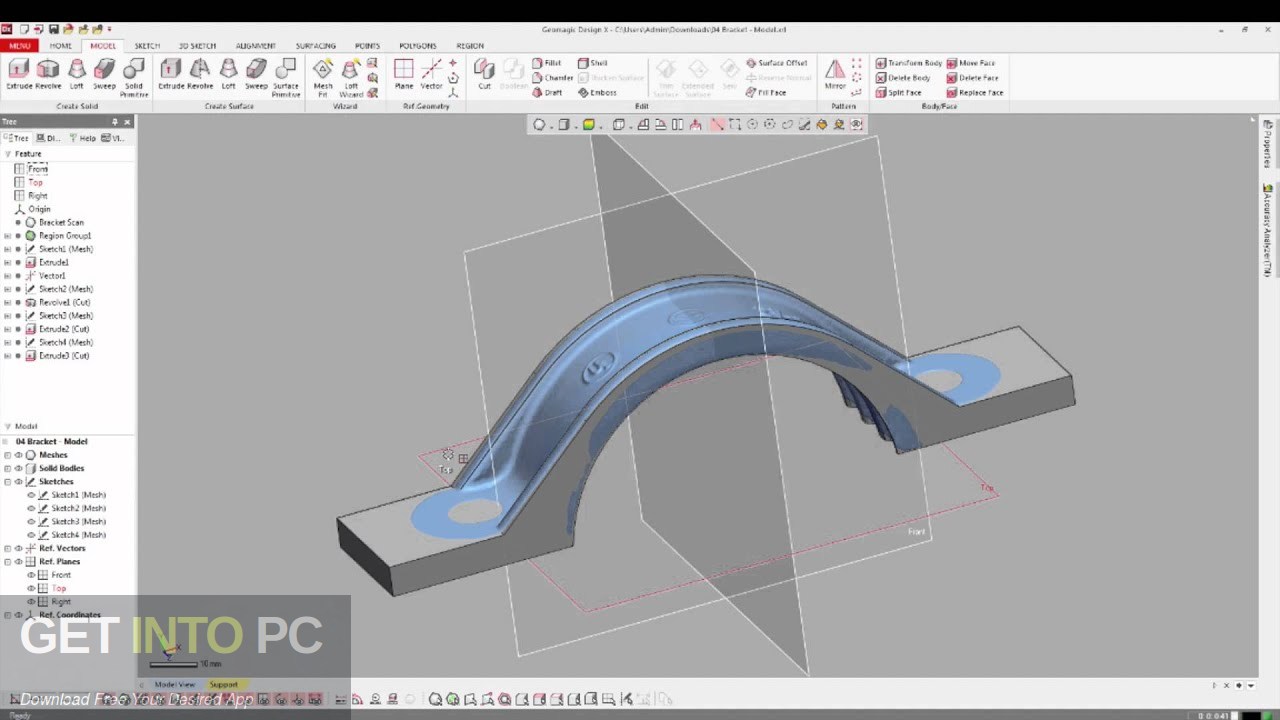Open the Accuracy Analyzer side panel
This screenshot has width=1280, height=720.
(x=1268, y=230)
